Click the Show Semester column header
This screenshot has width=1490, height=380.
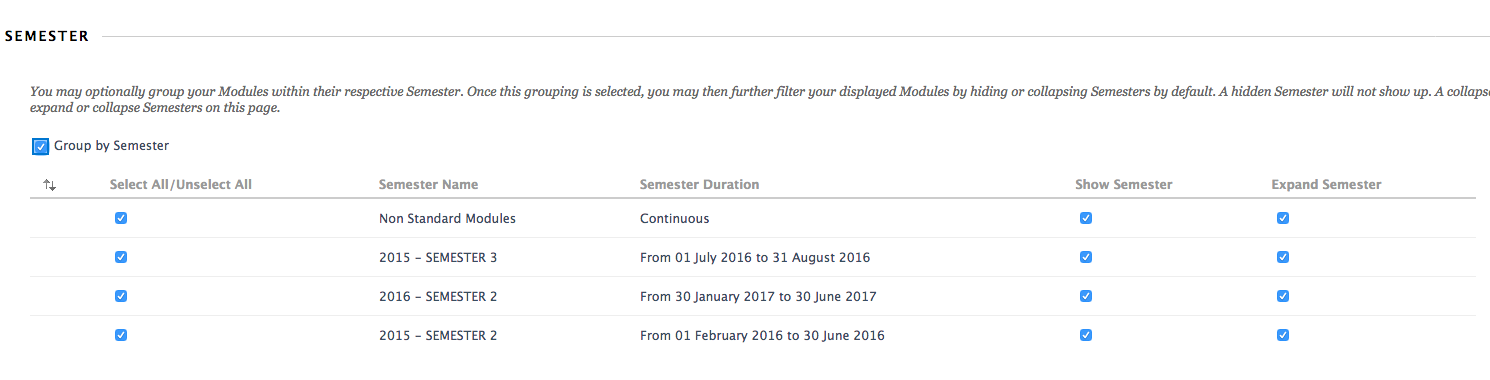(x=1124, y=185)
